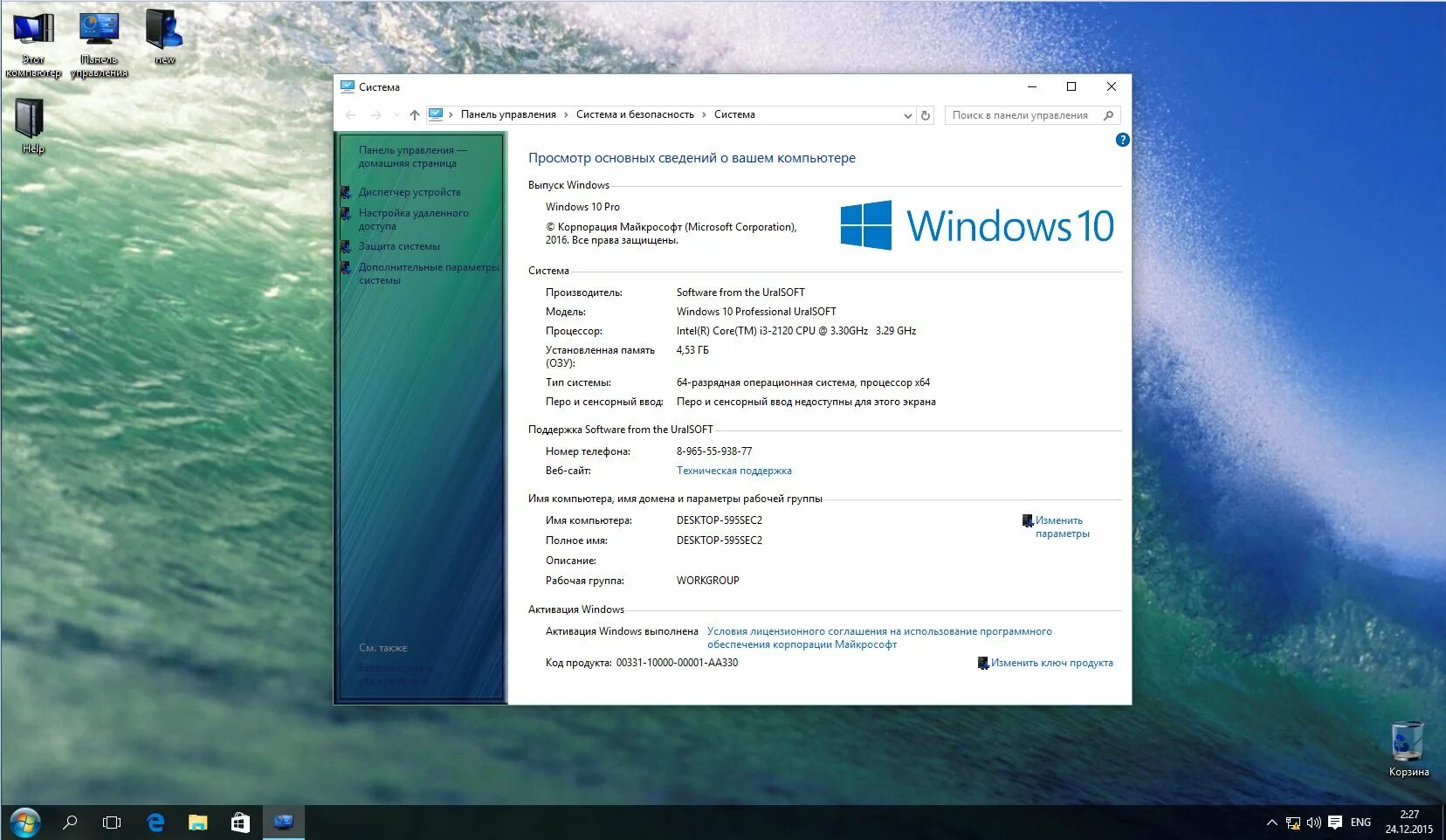Select the Корзина recycle bin icon
The height and width of the screenshot is (840, 1446).
point(1408,748)
